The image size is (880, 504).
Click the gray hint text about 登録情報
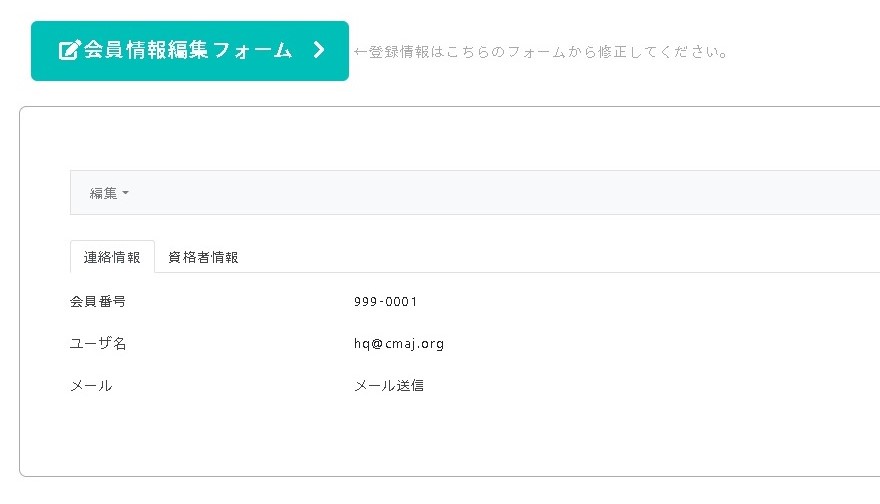click(x=541, y=52)
